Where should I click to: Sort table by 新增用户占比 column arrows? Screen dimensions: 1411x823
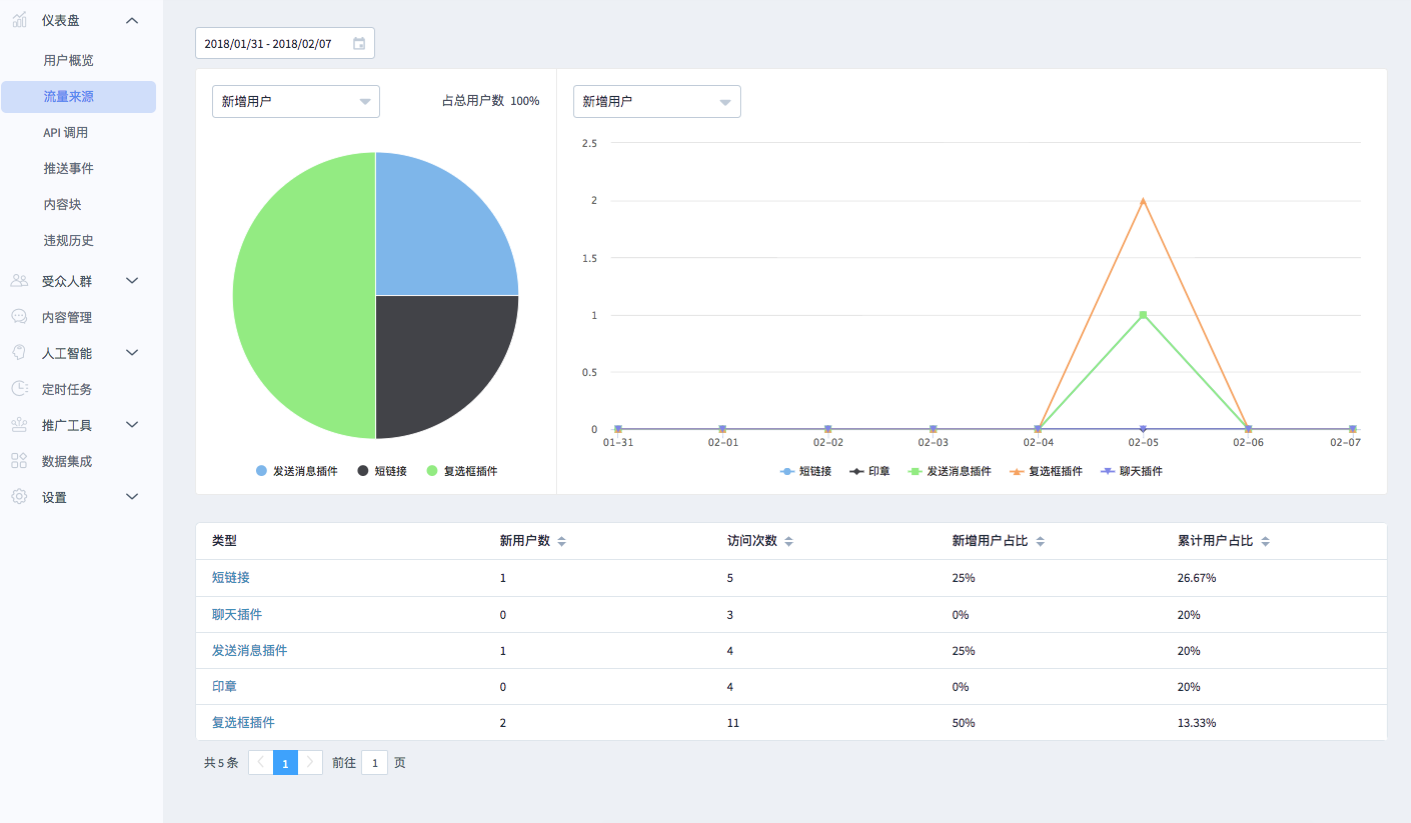coord(1040,541)
